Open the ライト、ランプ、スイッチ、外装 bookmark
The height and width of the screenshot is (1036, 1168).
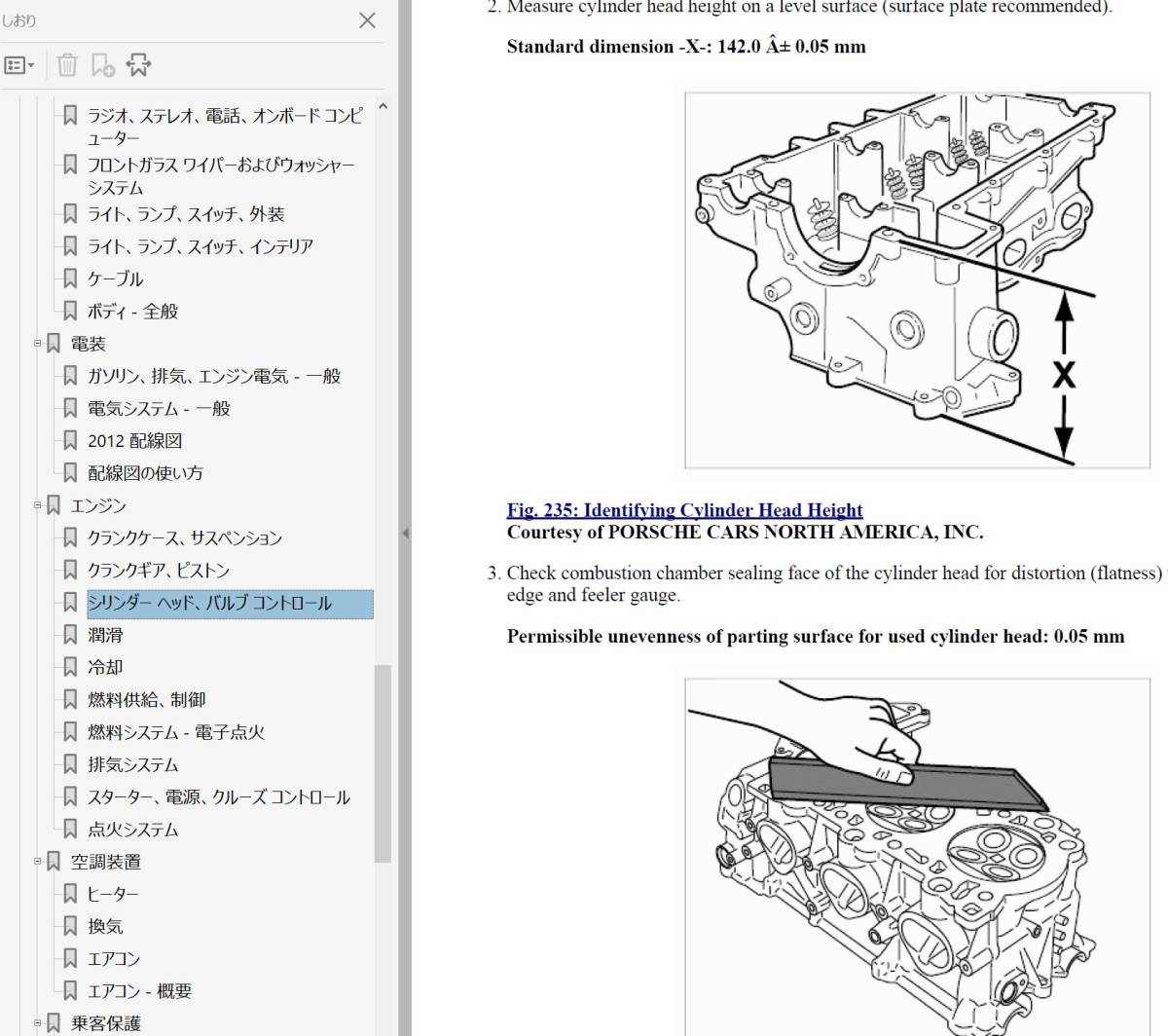coord(186,214)
